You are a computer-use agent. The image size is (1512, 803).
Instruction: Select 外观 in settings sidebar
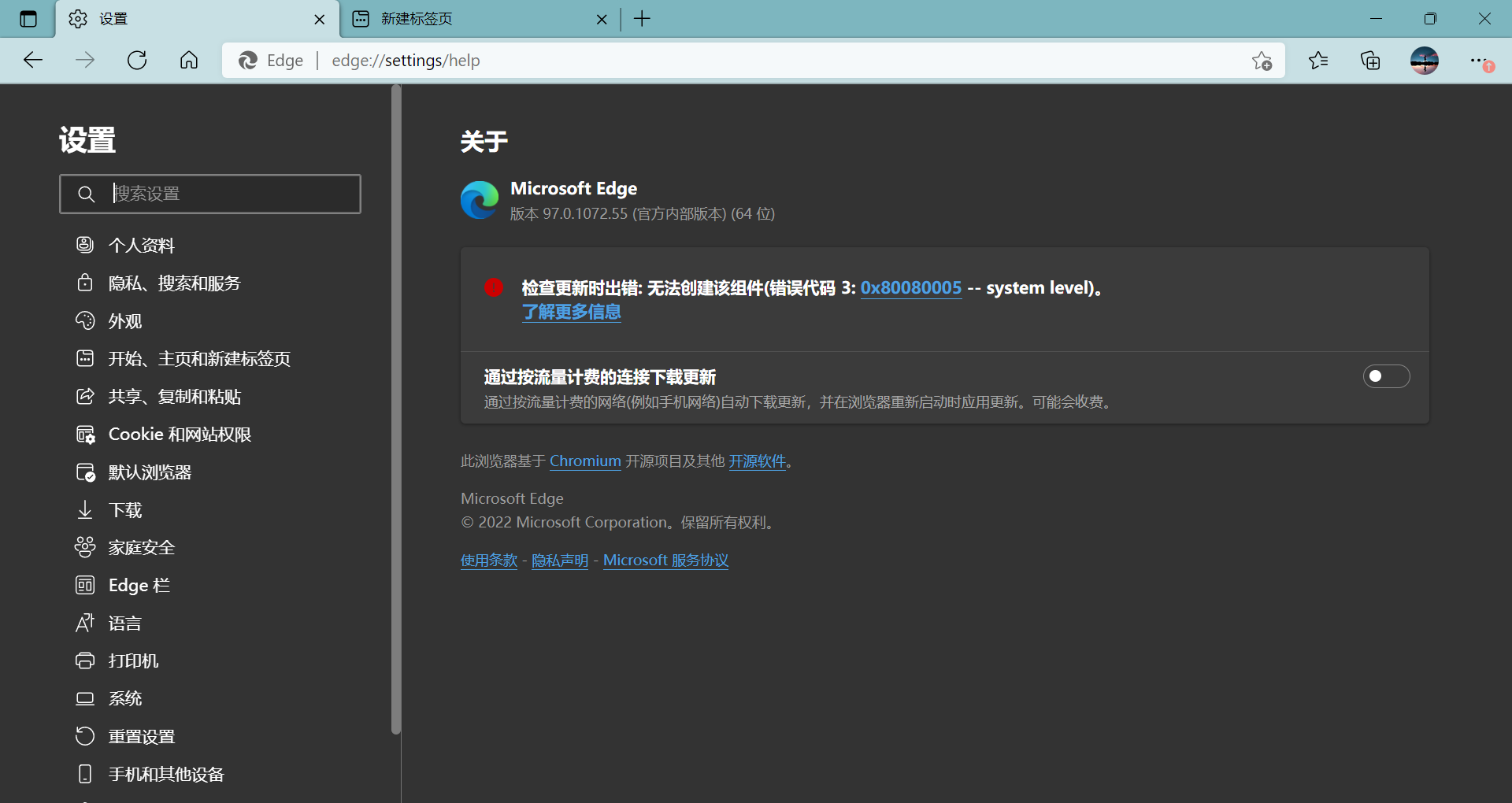(124, 321)
